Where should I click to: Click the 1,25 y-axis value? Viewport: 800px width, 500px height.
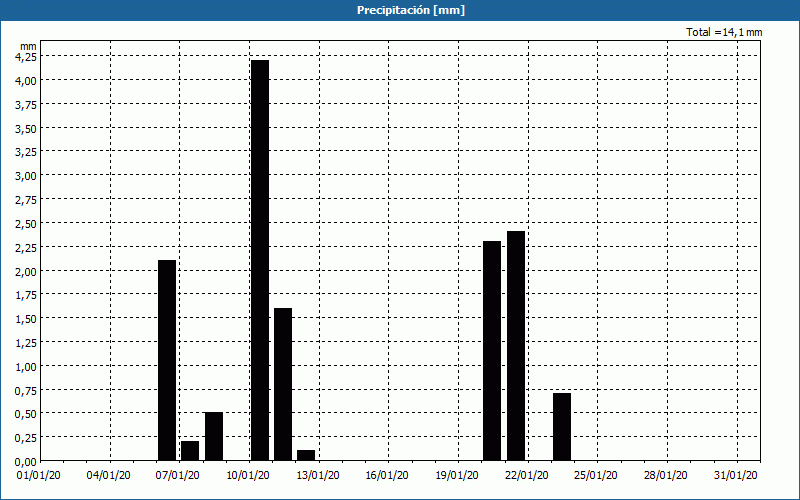point(26,343)
